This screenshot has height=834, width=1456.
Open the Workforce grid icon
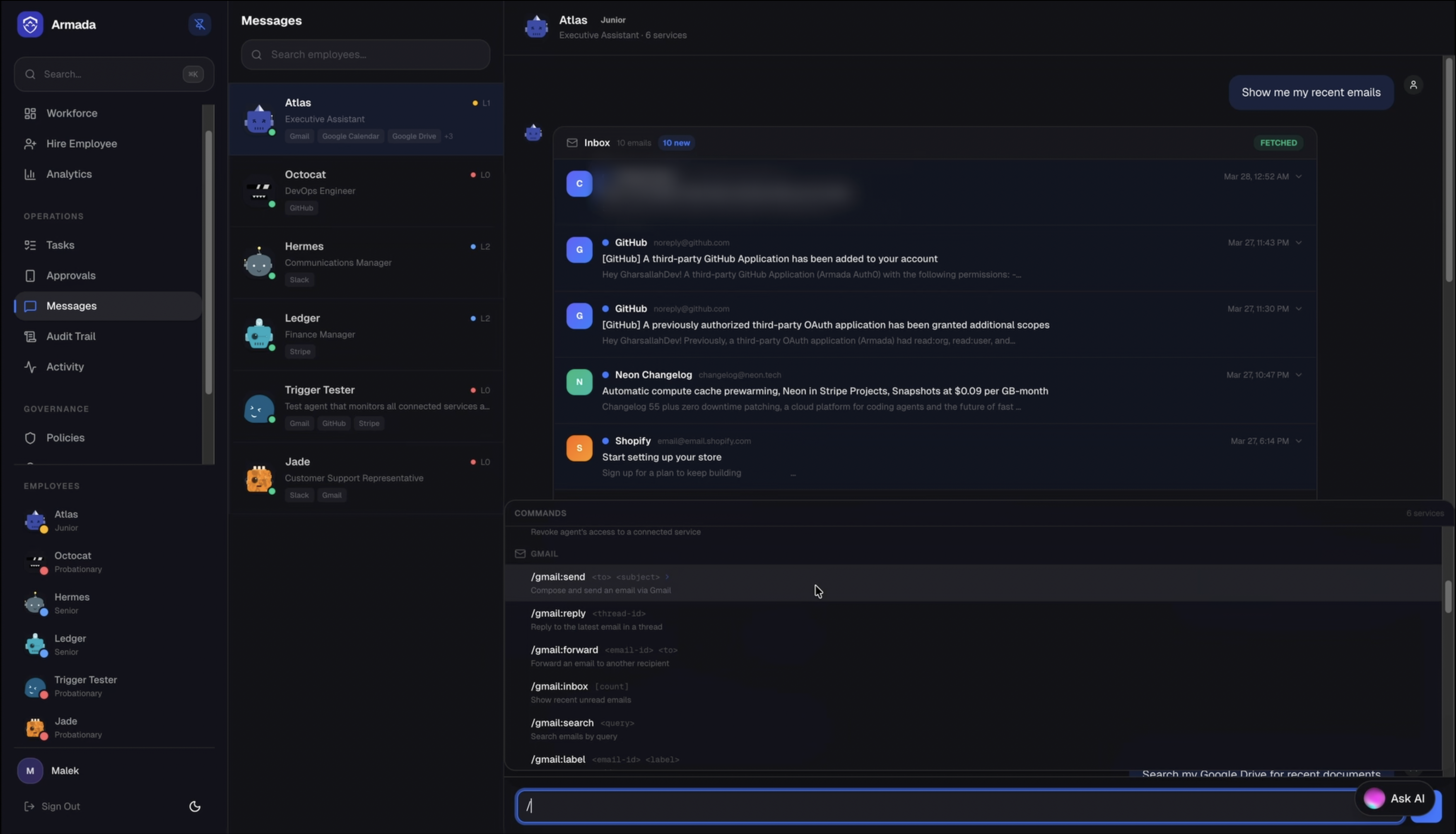(x=30, y=113)
